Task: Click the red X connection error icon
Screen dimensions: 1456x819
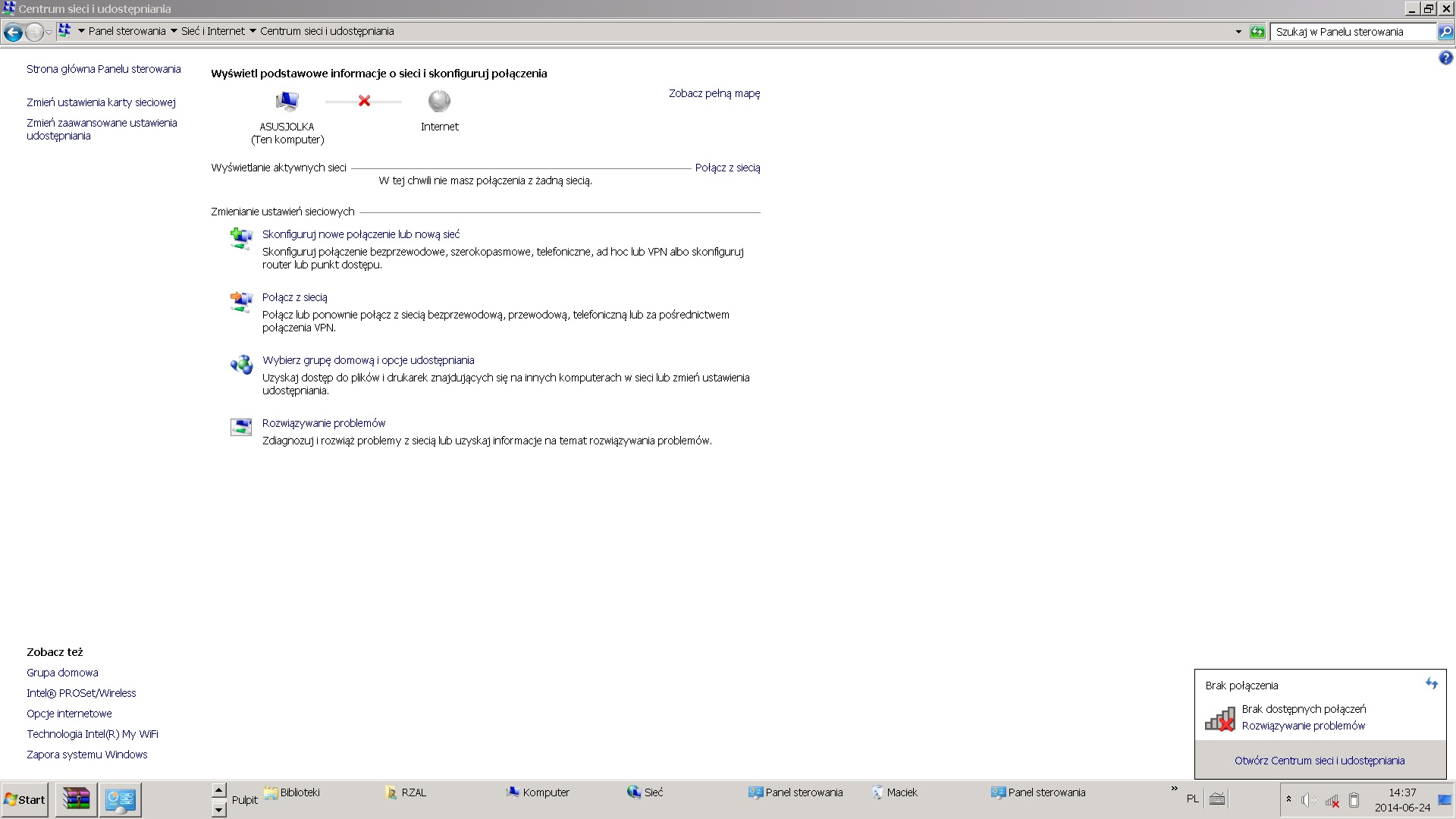Action: pyautogui.click(x=364, y=101)
